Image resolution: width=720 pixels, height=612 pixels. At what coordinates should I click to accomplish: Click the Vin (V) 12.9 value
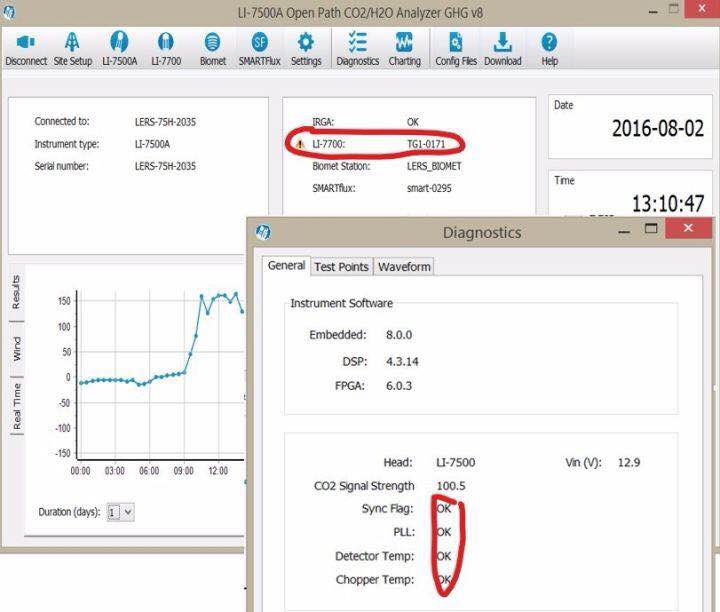pos(629,462)
